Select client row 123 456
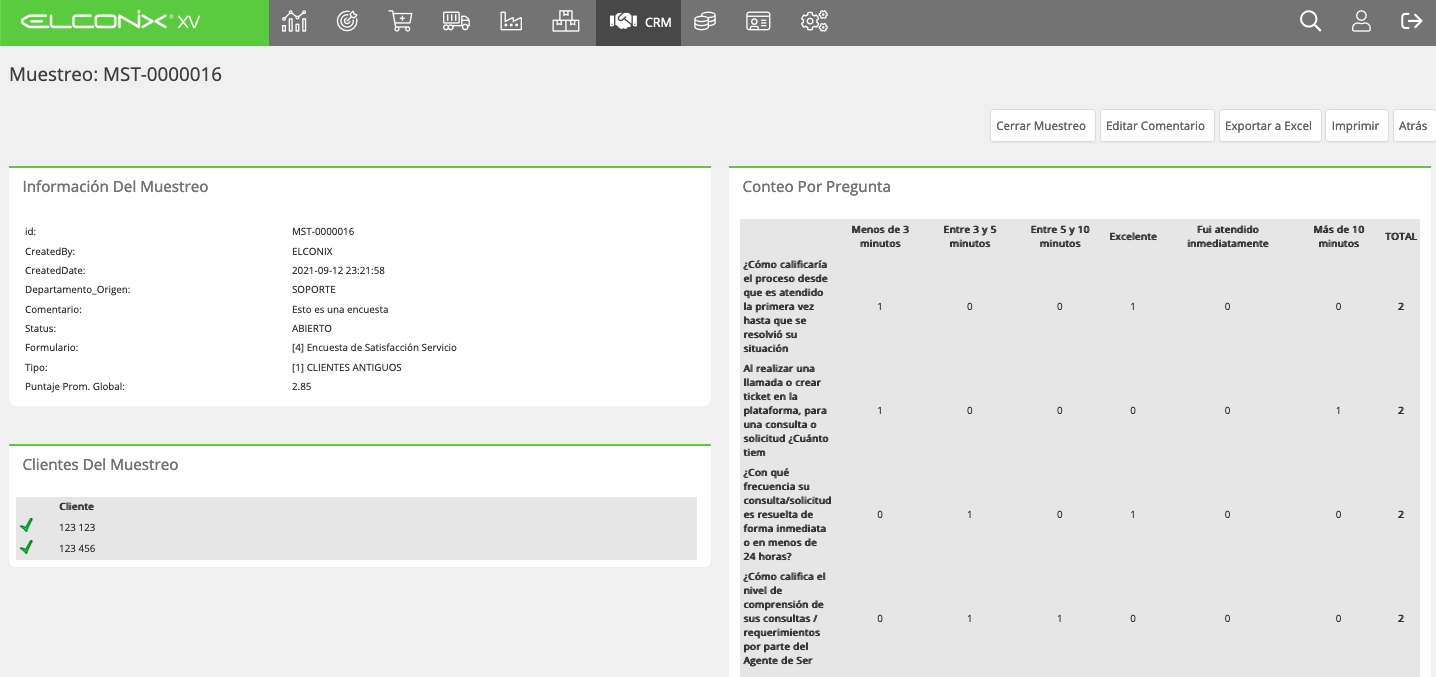 tap(357, 548)
